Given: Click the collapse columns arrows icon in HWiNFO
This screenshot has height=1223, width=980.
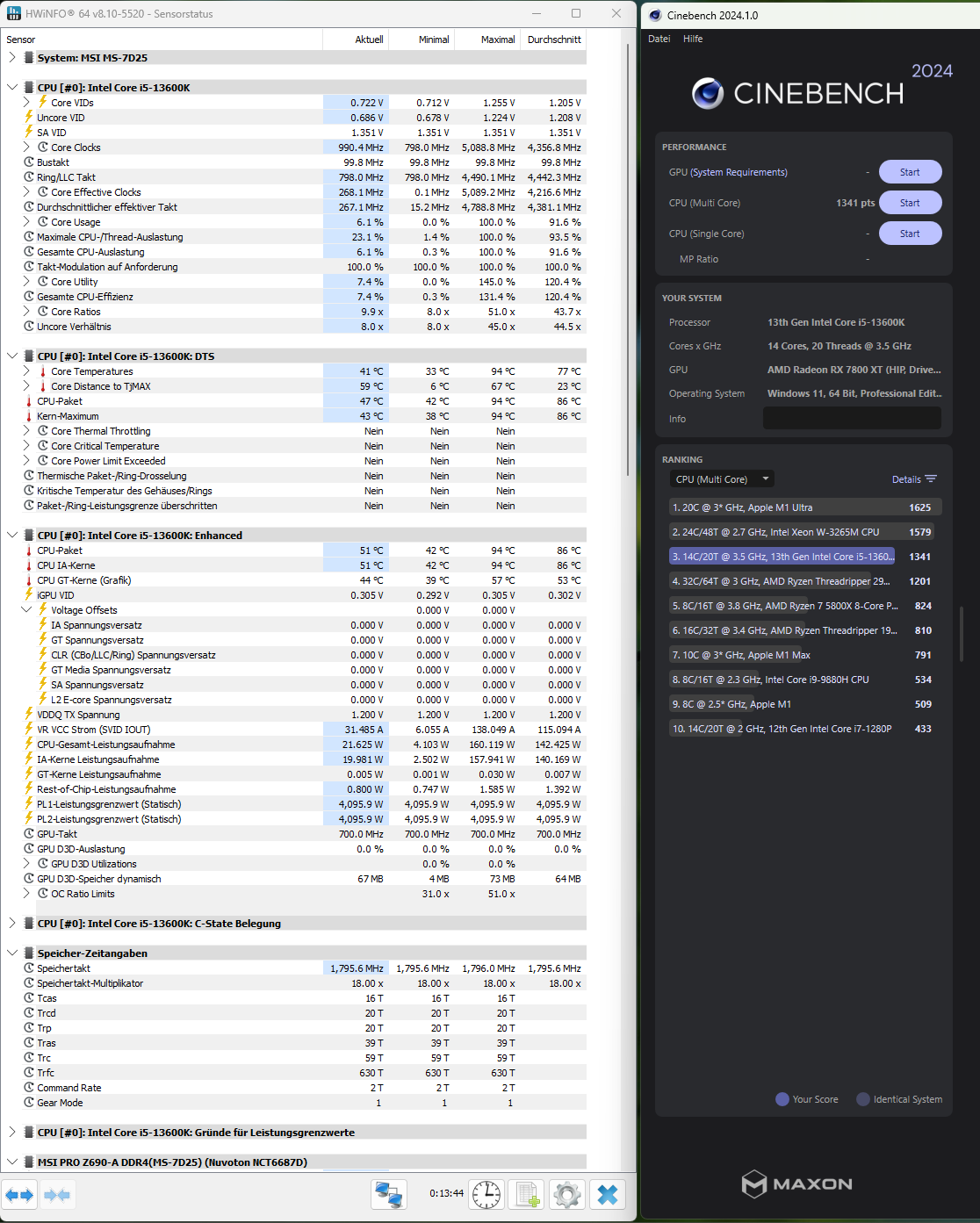Looking at the screenshot, I should point(57,1195).
